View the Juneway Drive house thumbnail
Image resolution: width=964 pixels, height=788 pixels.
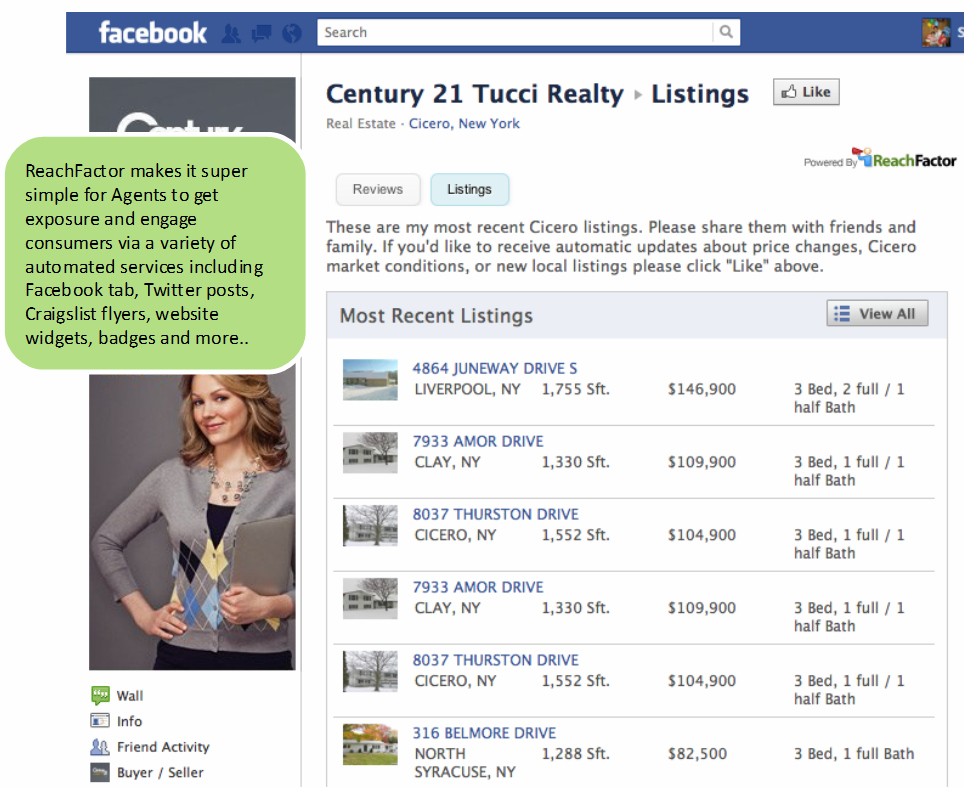370,380
